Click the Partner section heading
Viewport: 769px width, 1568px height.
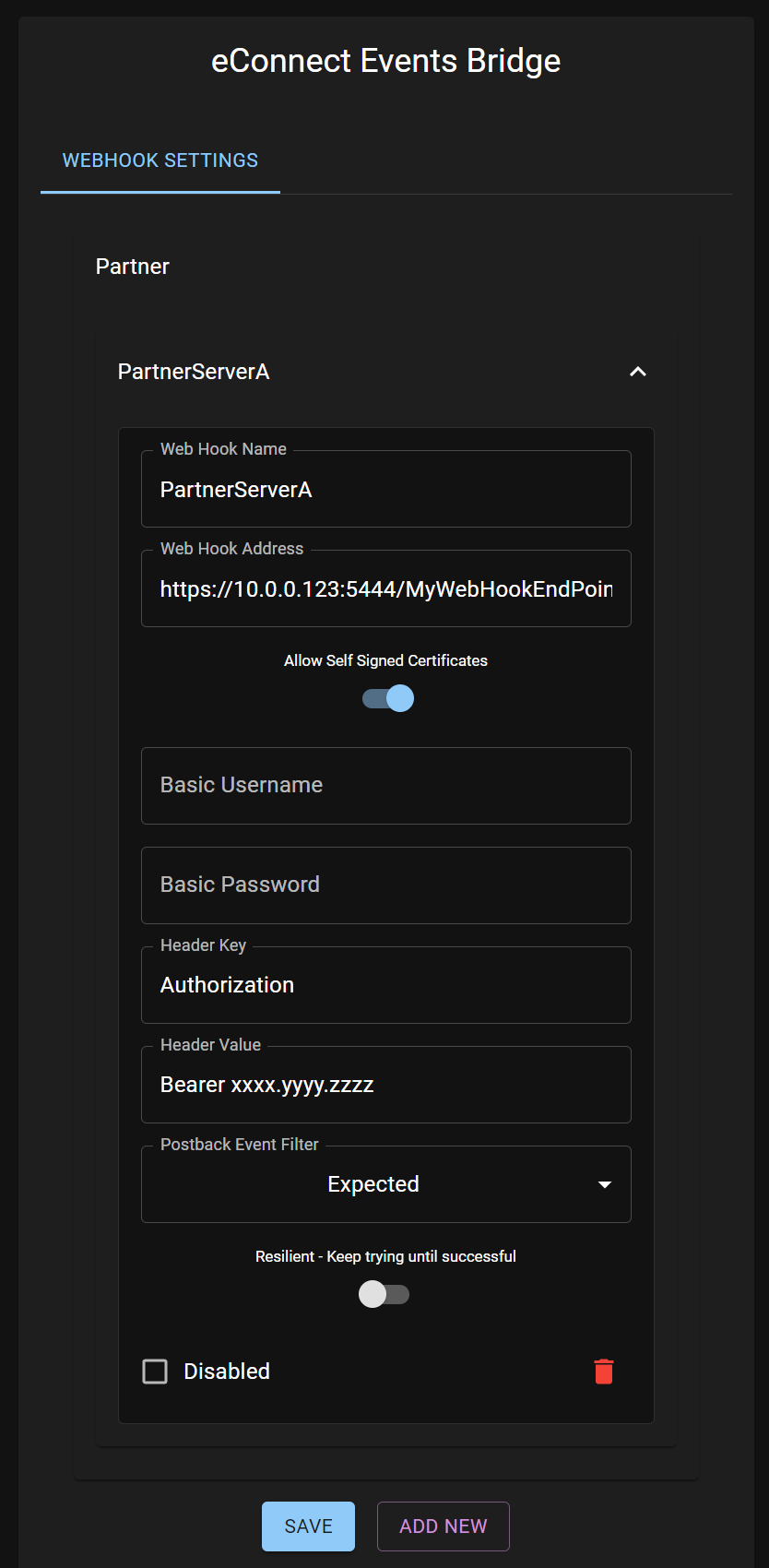(x=133, y=267)
